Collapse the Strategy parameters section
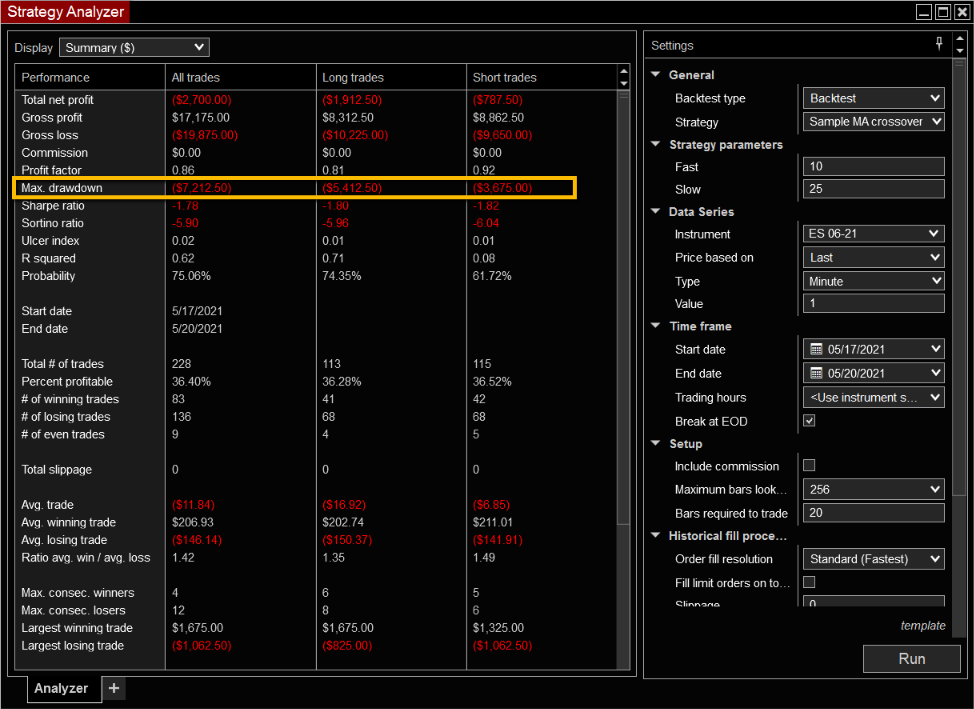Viewport: 974px width, 709px height. tap(655, 144)
